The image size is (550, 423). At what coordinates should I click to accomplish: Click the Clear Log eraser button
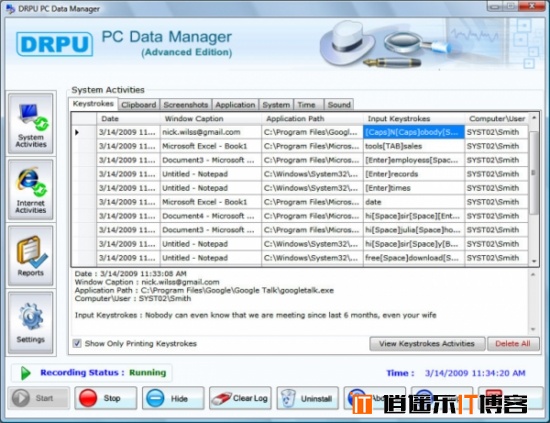point(240,398)
